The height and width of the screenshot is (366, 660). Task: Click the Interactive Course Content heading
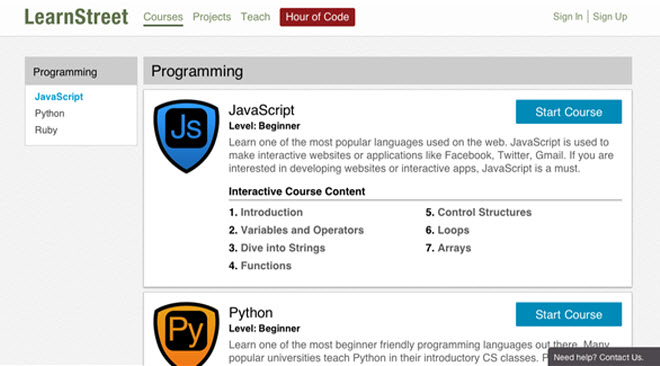(297, 191)
